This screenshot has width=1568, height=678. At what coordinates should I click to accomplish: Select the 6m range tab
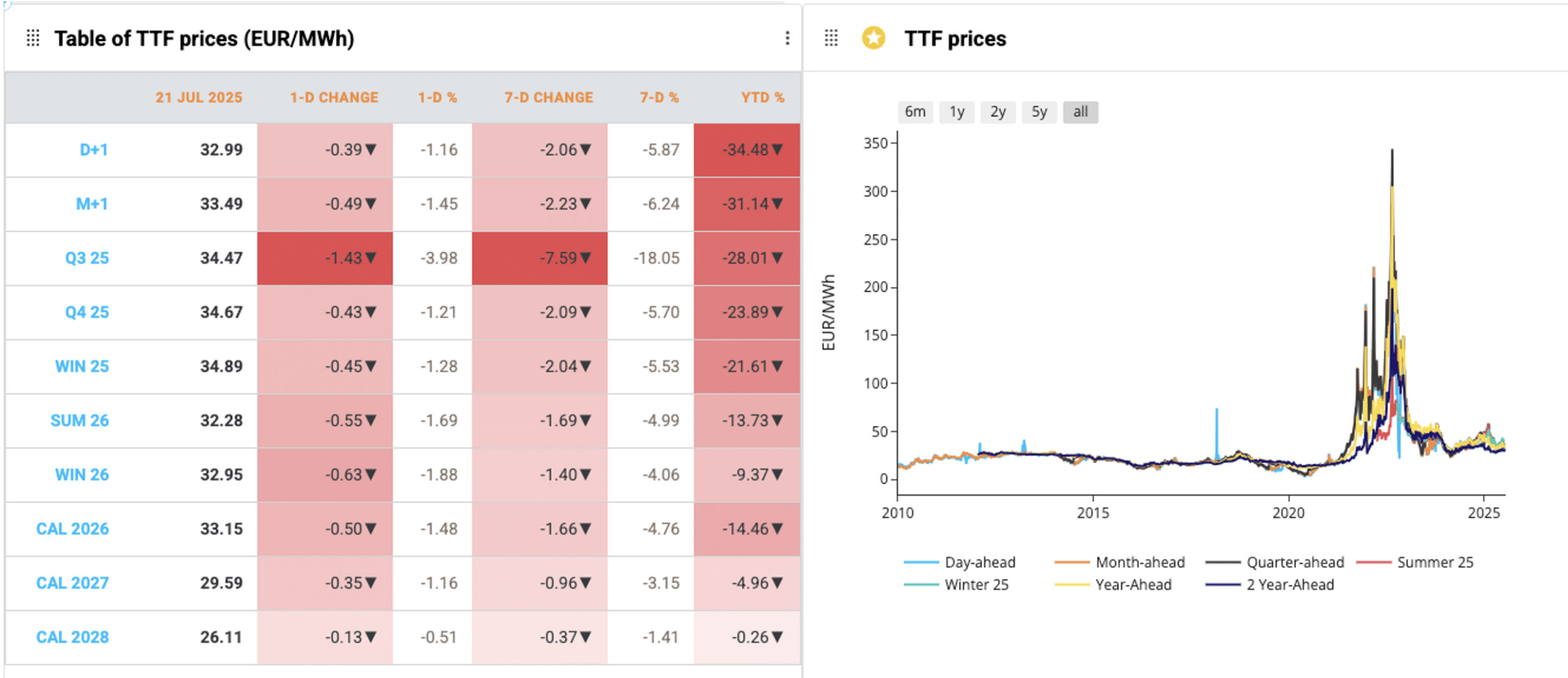915,112
